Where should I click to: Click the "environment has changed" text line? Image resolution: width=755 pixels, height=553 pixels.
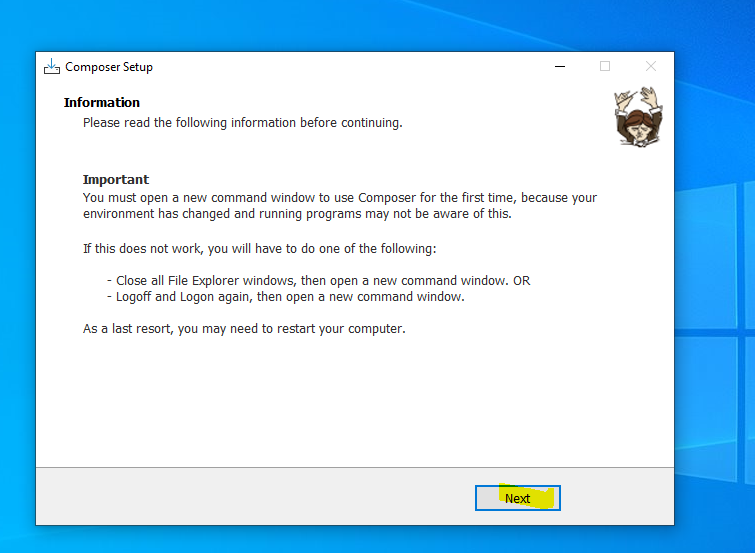296,213
